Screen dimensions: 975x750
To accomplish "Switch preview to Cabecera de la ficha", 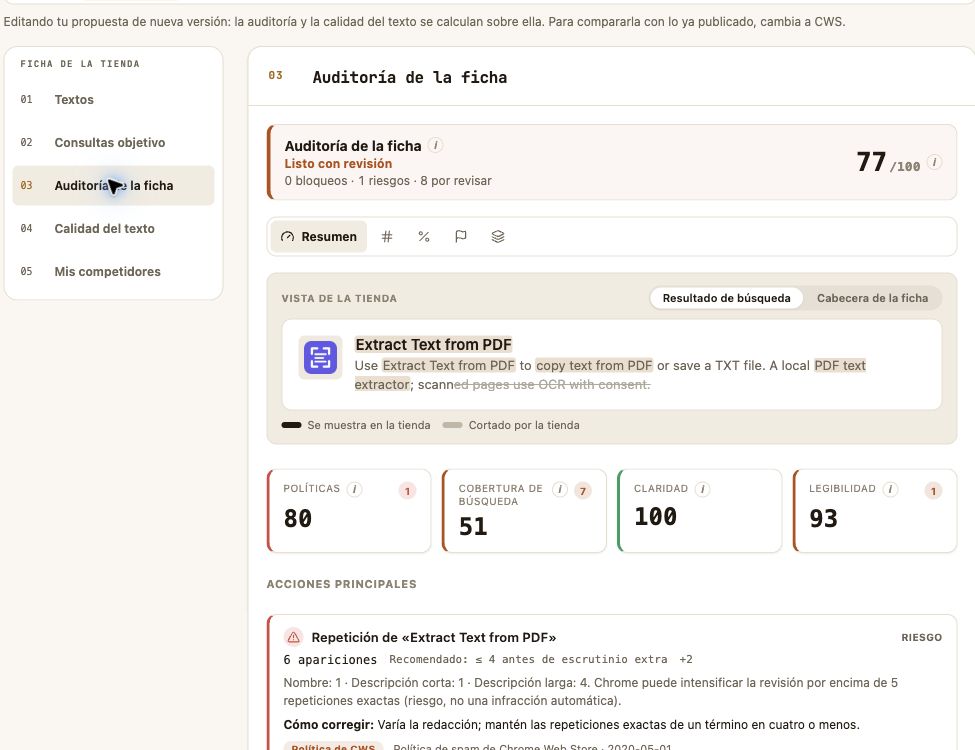I will pyautogui.click(x=872, y=298).
